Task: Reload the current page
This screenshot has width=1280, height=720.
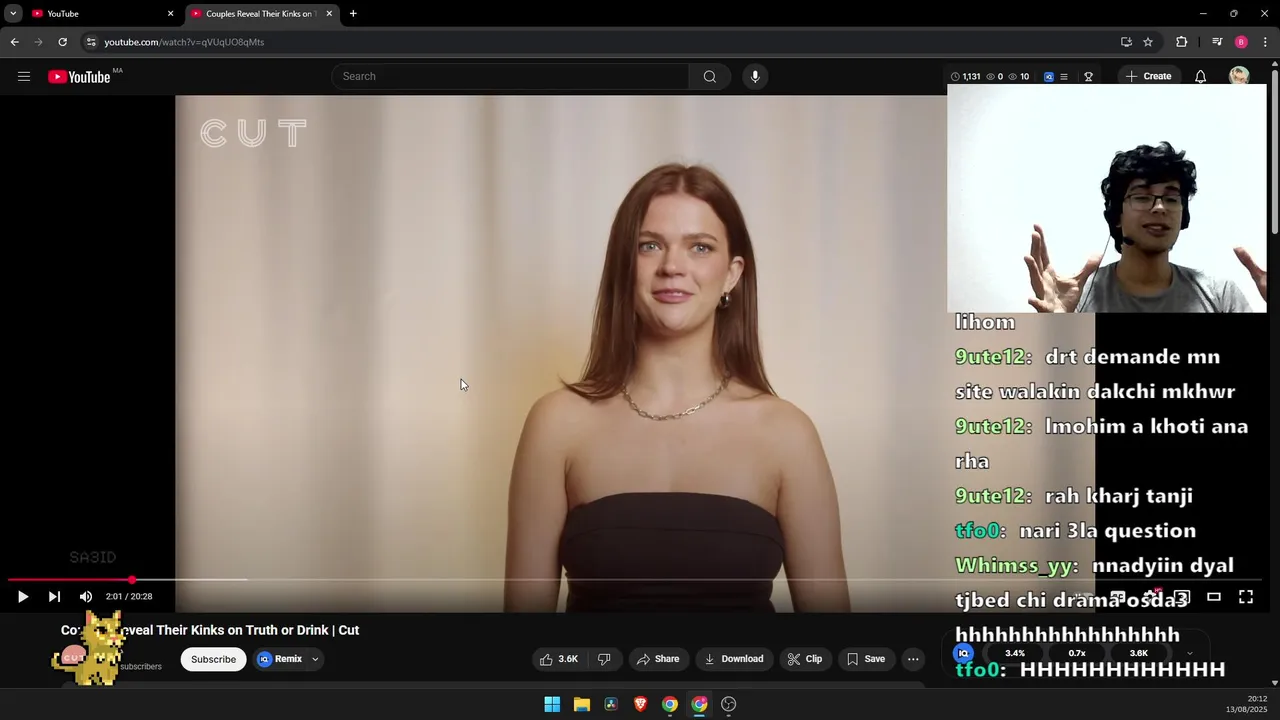Action: point(62,42)
